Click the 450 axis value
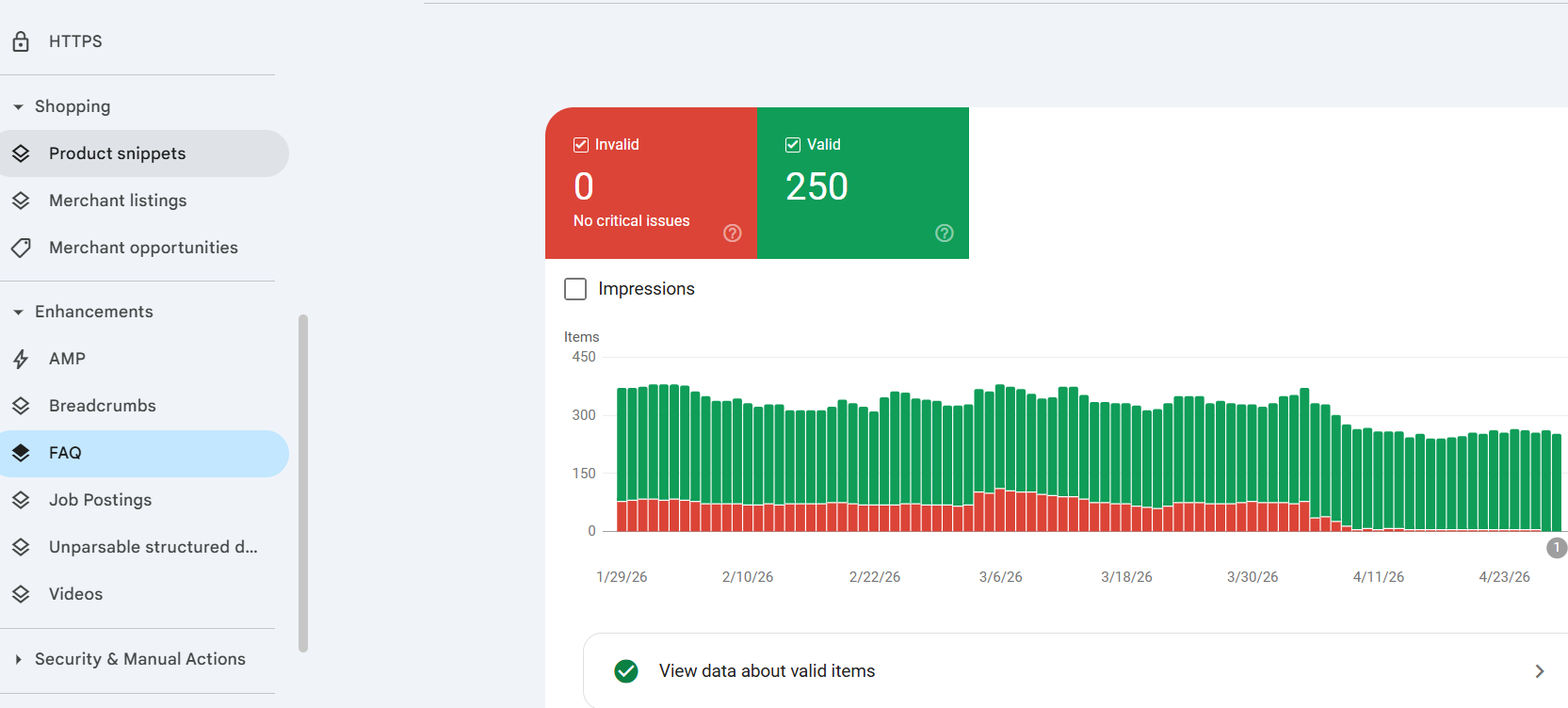This screenshot has height=708, width=1568. pyautogui.click(x=584, y=357)
